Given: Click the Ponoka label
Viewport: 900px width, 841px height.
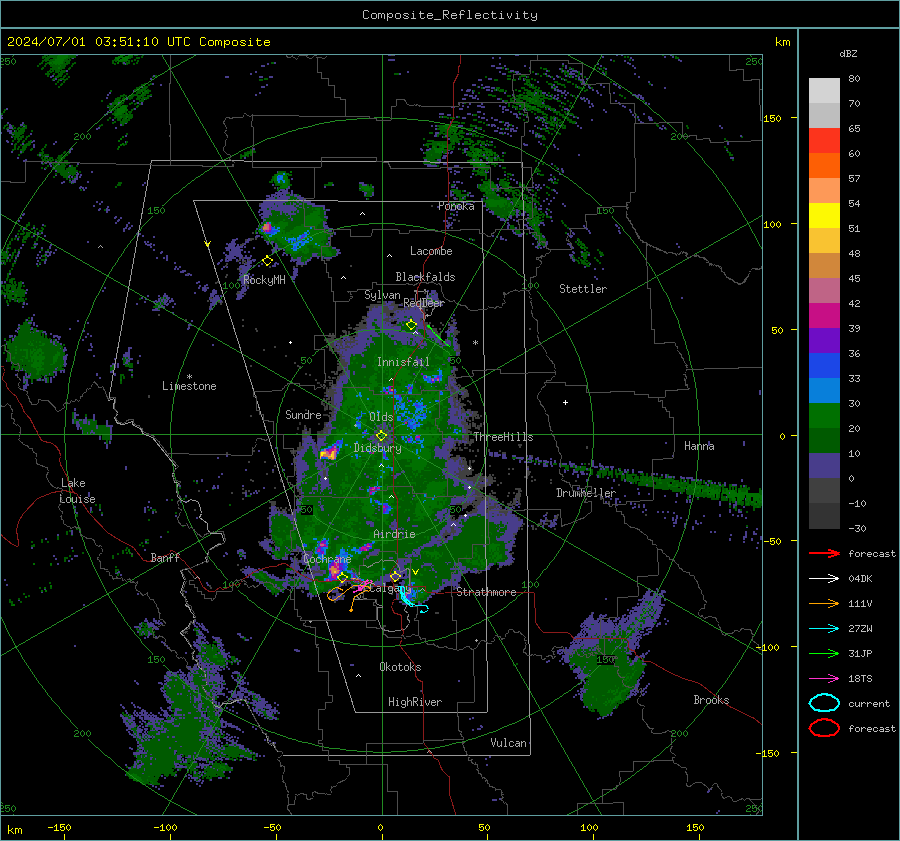Looking at the screenshot, I should coord(456,206).
